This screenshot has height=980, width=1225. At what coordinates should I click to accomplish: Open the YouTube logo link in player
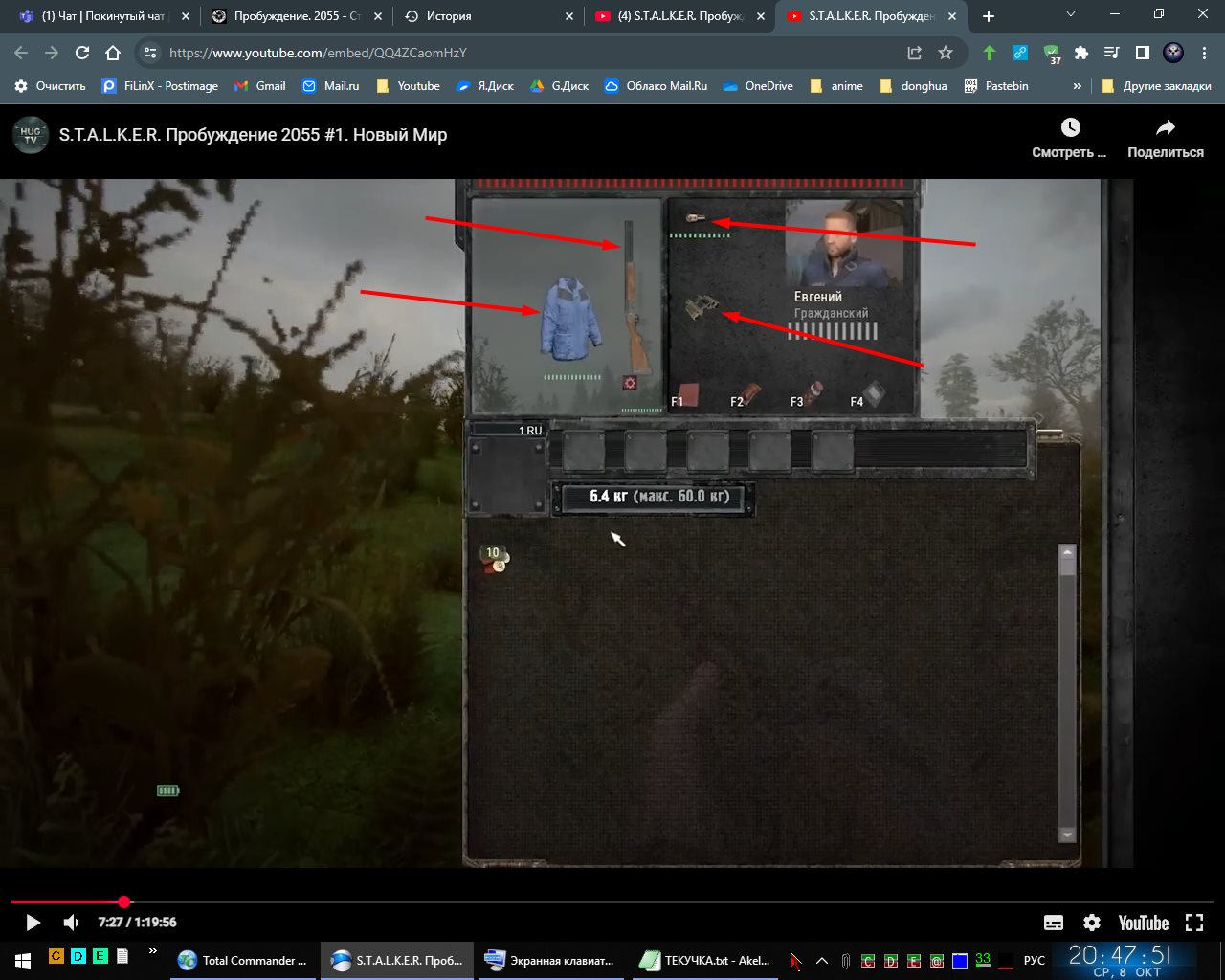click(1144, 923)
